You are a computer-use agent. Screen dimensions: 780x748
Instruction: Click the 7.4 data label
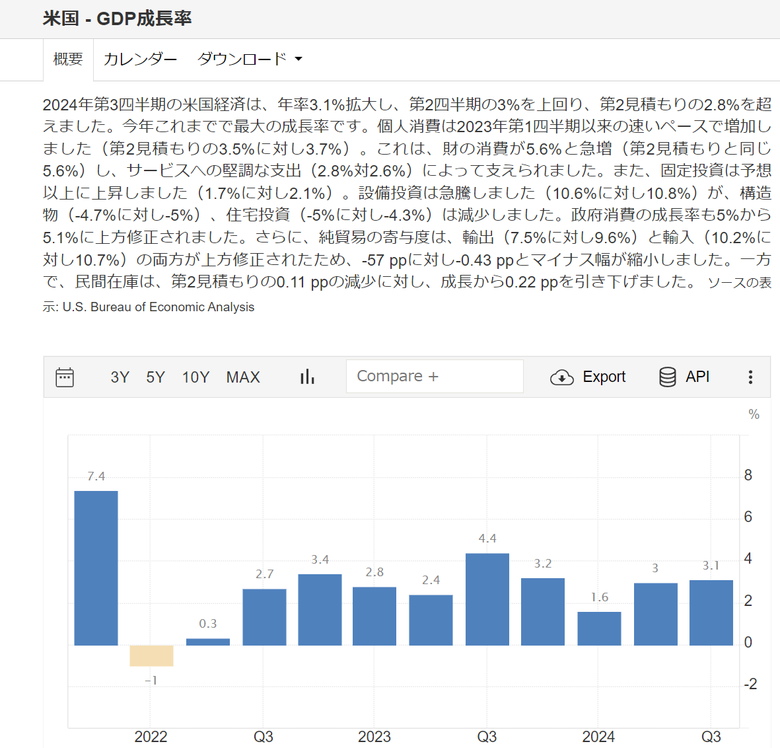[96, 476]
